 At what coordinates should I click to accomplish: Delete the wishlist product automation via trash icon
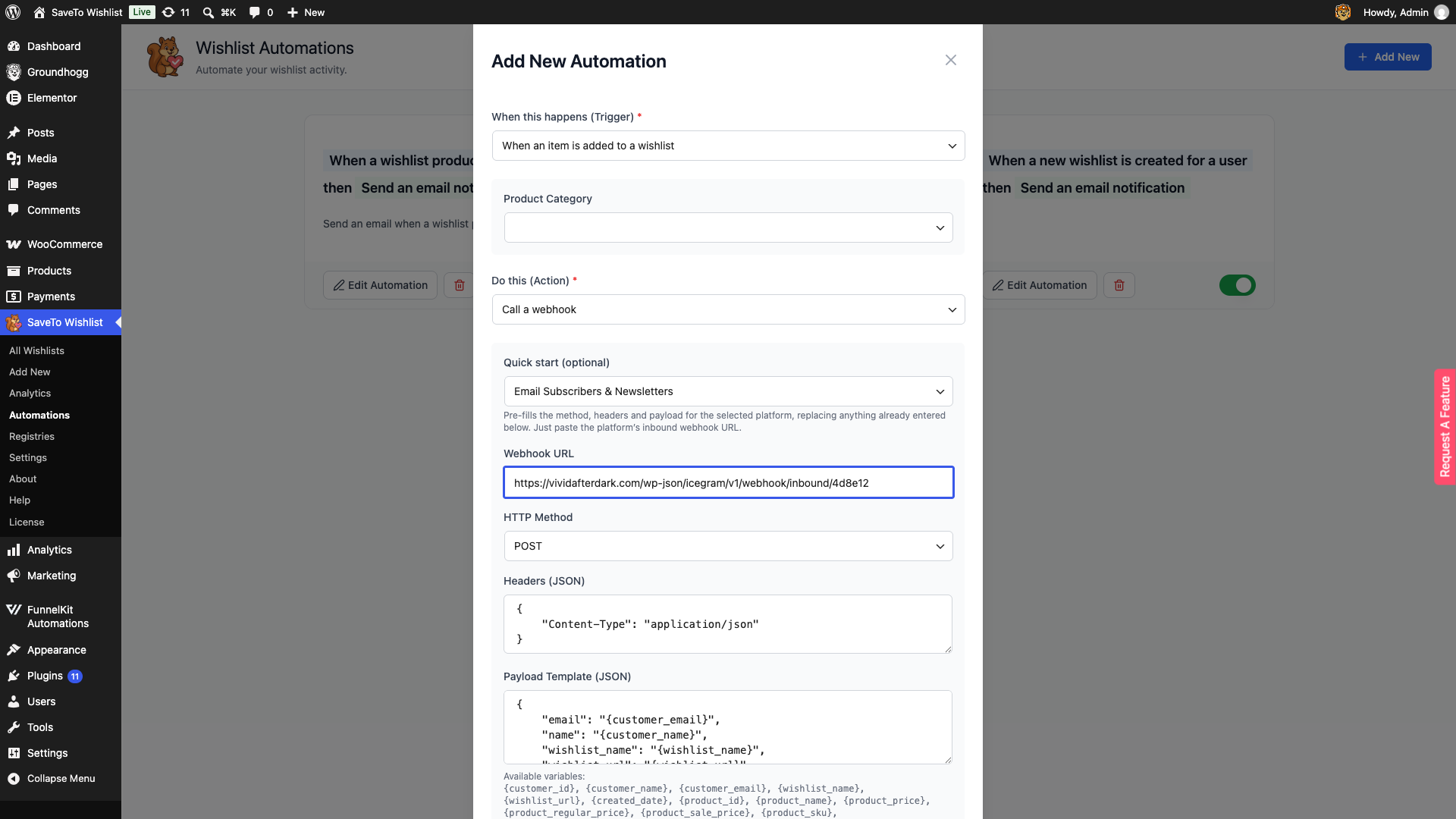click(x=459, y=285)
